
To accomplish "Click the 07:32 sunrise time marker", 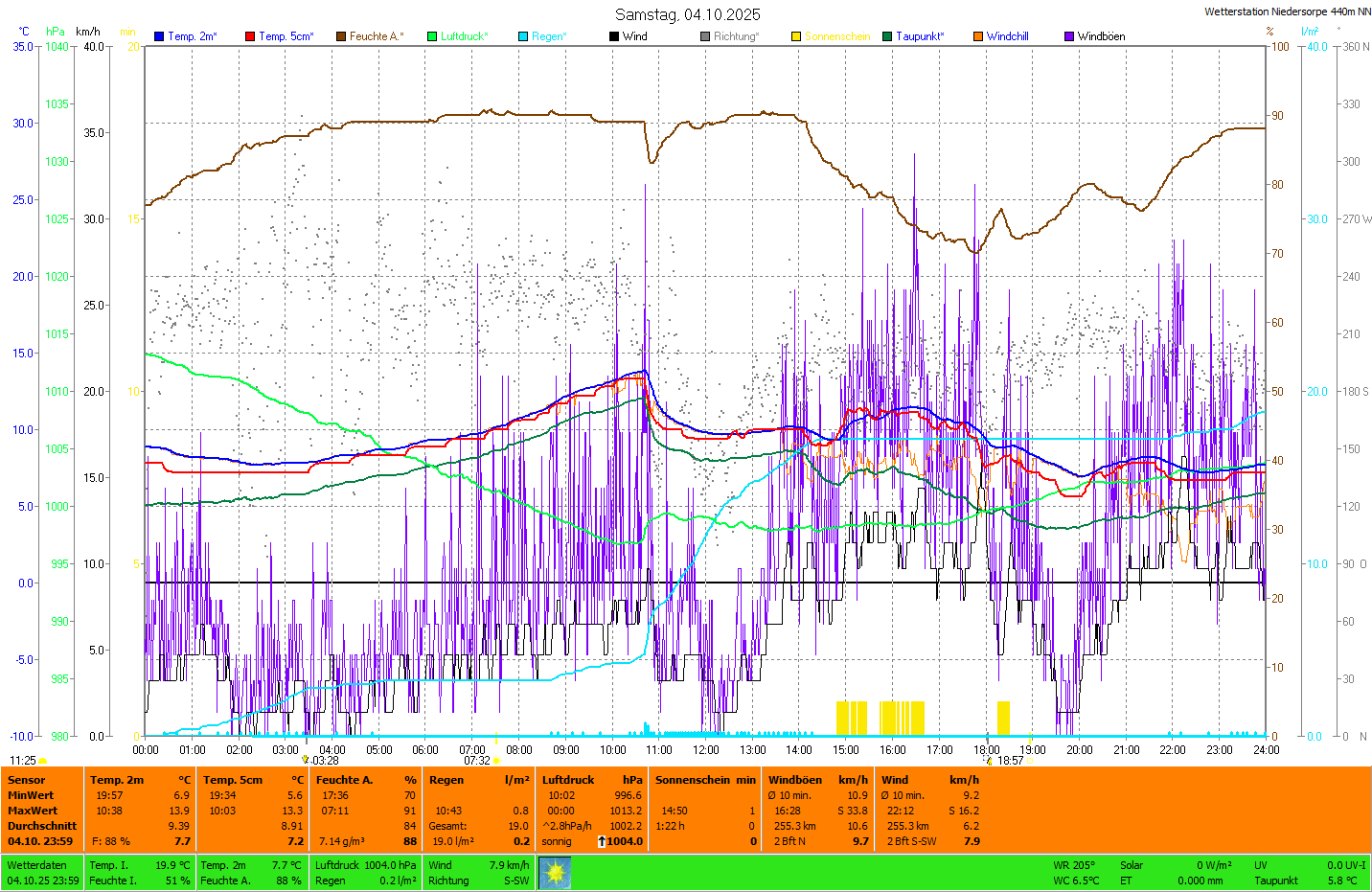I will (x=477, y=761).
